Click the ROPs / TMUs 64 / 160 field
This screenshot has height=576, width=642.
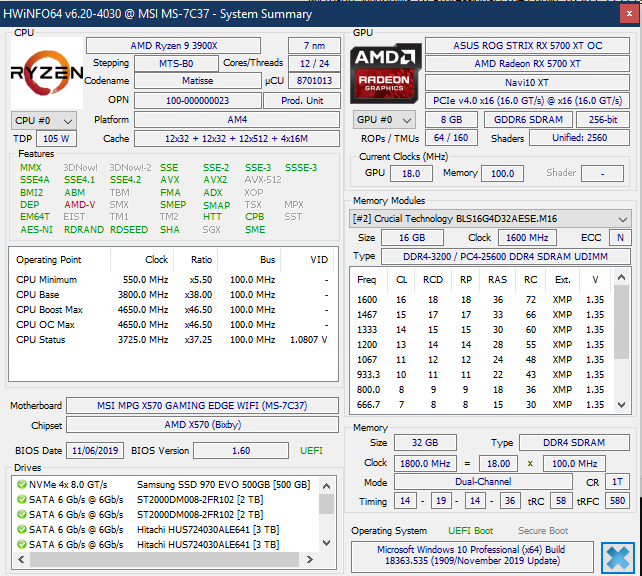point(451,138)
